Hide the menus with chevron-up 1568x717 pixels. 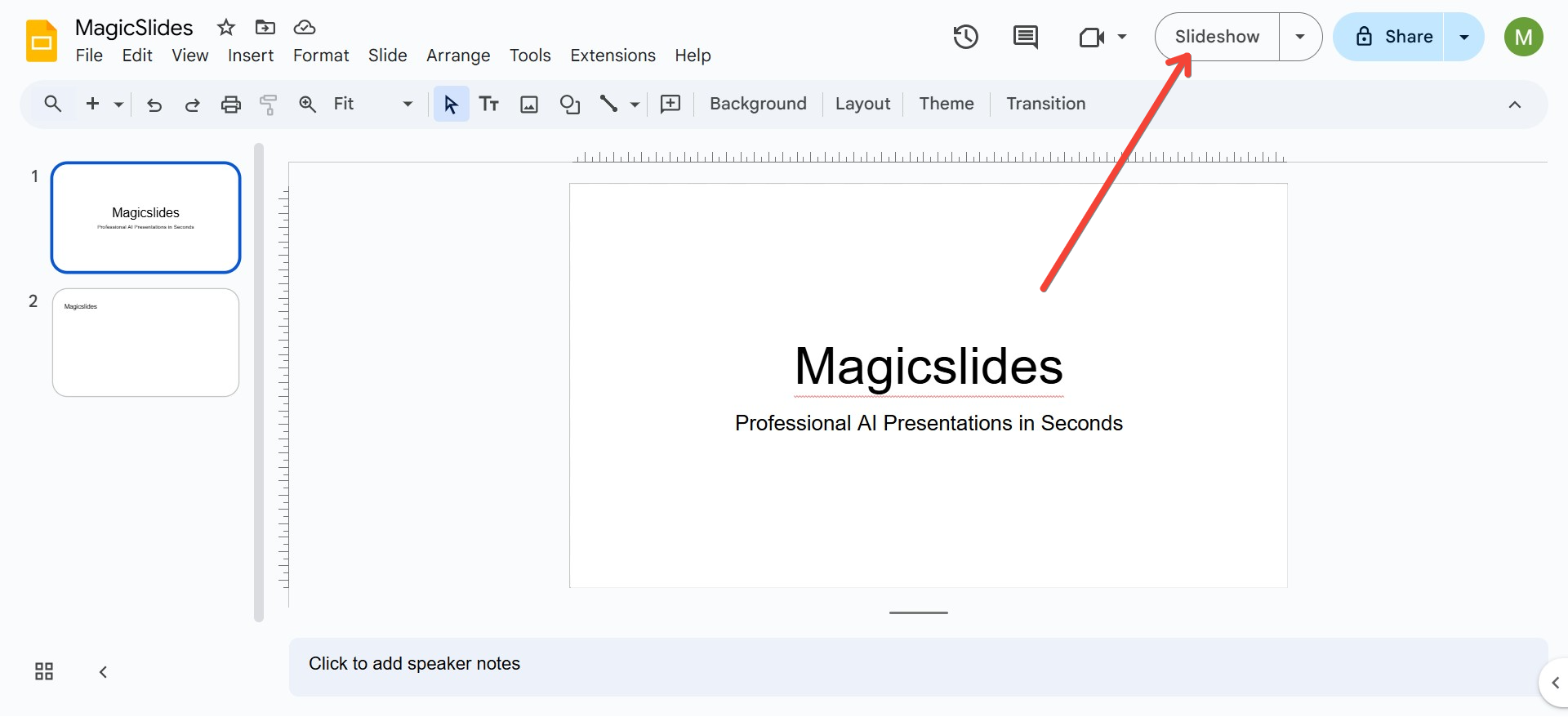[x=1514, y=105]
